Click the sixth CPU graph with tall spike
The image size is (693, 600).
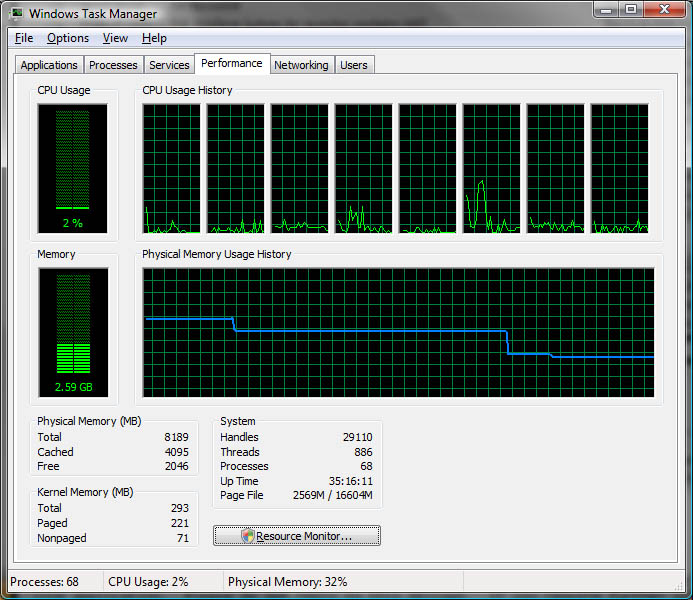pyautogui.click(x=491, y=168)
